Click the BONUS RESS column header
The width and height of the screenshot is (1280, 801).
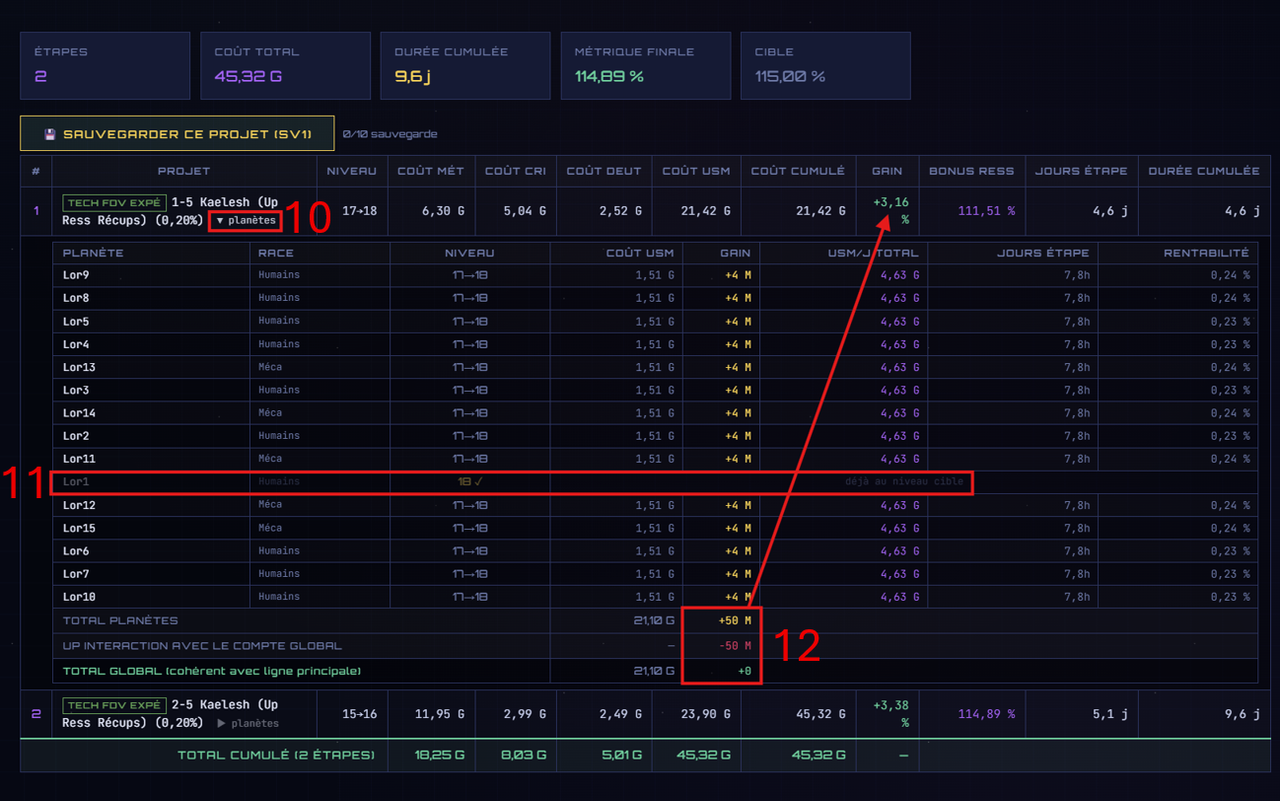point(972,171)
